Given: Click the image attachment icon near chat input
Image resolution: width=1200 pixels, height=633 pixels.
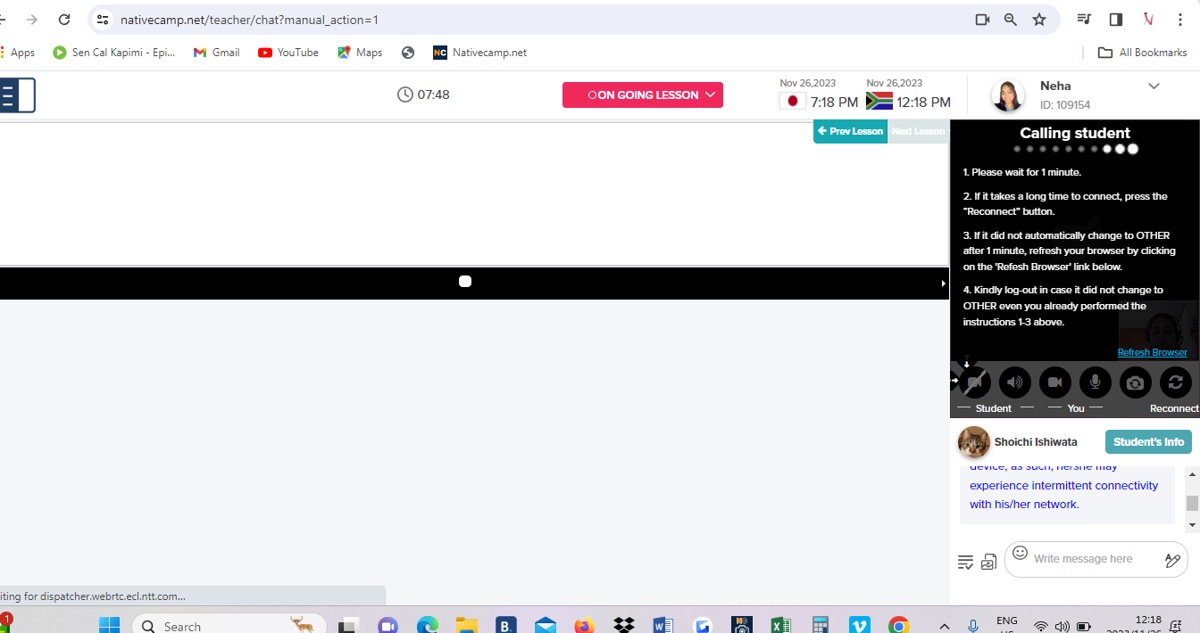Looking at the screenshot, I should 989,561.
